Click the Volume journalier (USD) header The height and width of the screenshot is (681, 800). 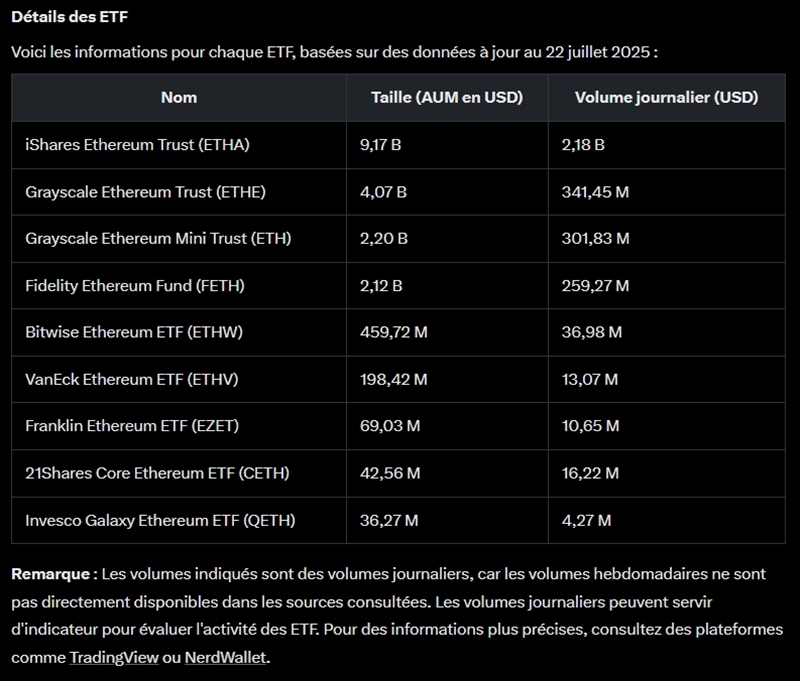[666, 97]
